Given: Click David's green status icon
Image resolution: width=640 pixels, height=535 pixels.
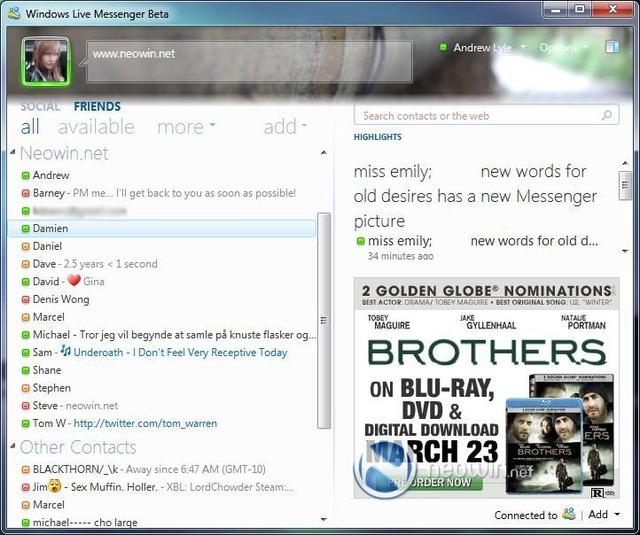Looking at the screenshot, I should pos(25,282).
